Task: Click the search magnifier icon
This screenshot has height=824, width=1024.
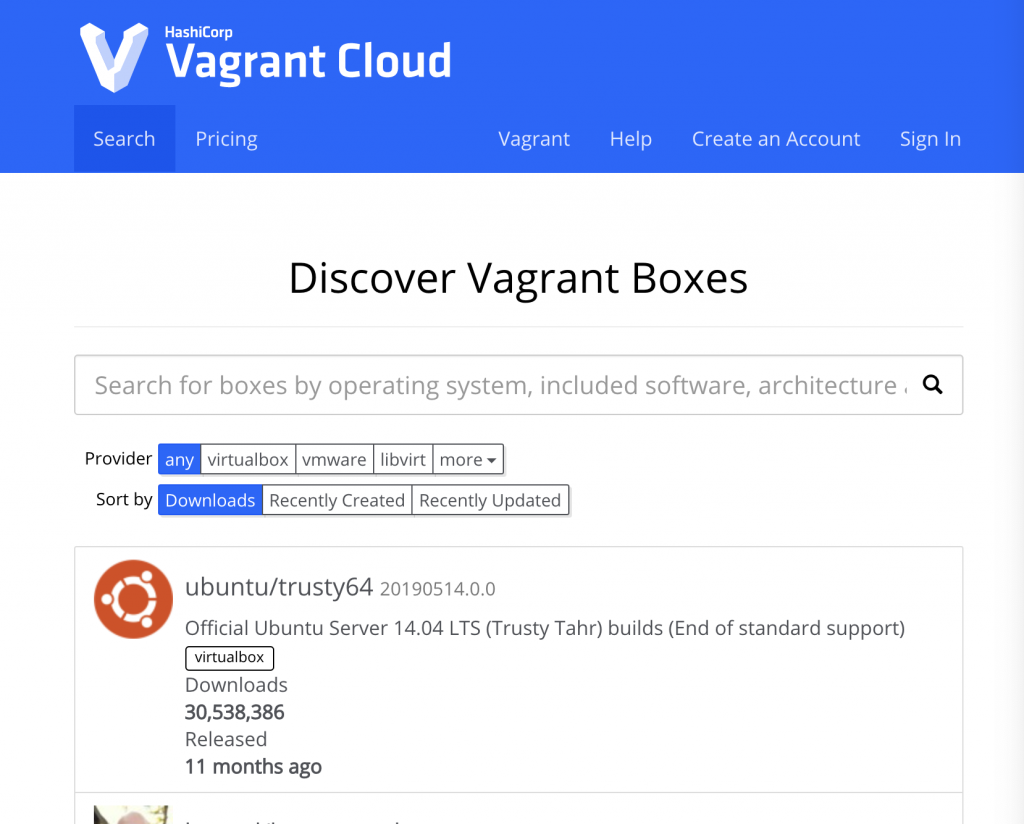Action: coord(933,385)
